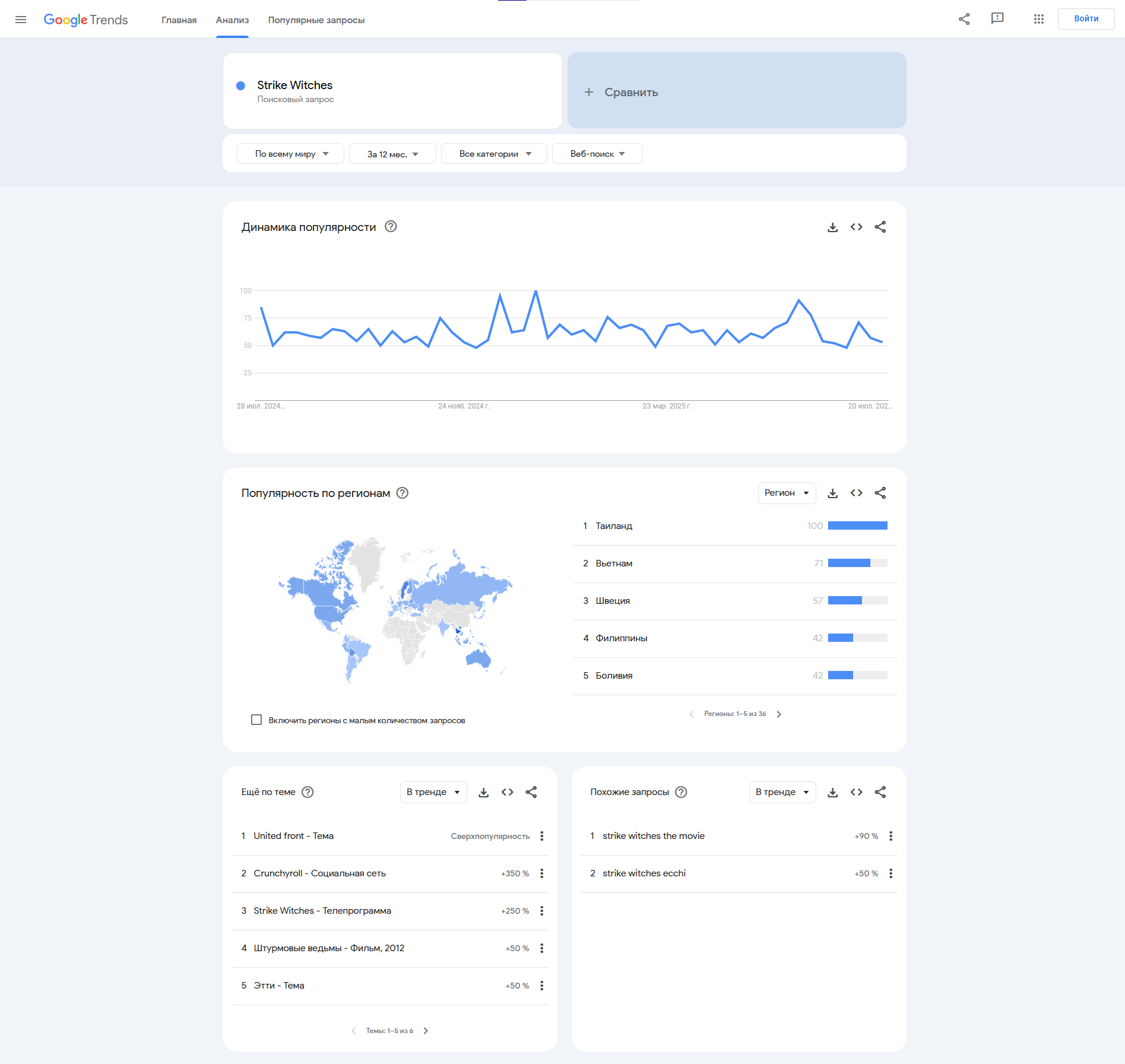Open more options for Штурмовые ведьмы row

point(542,948)
